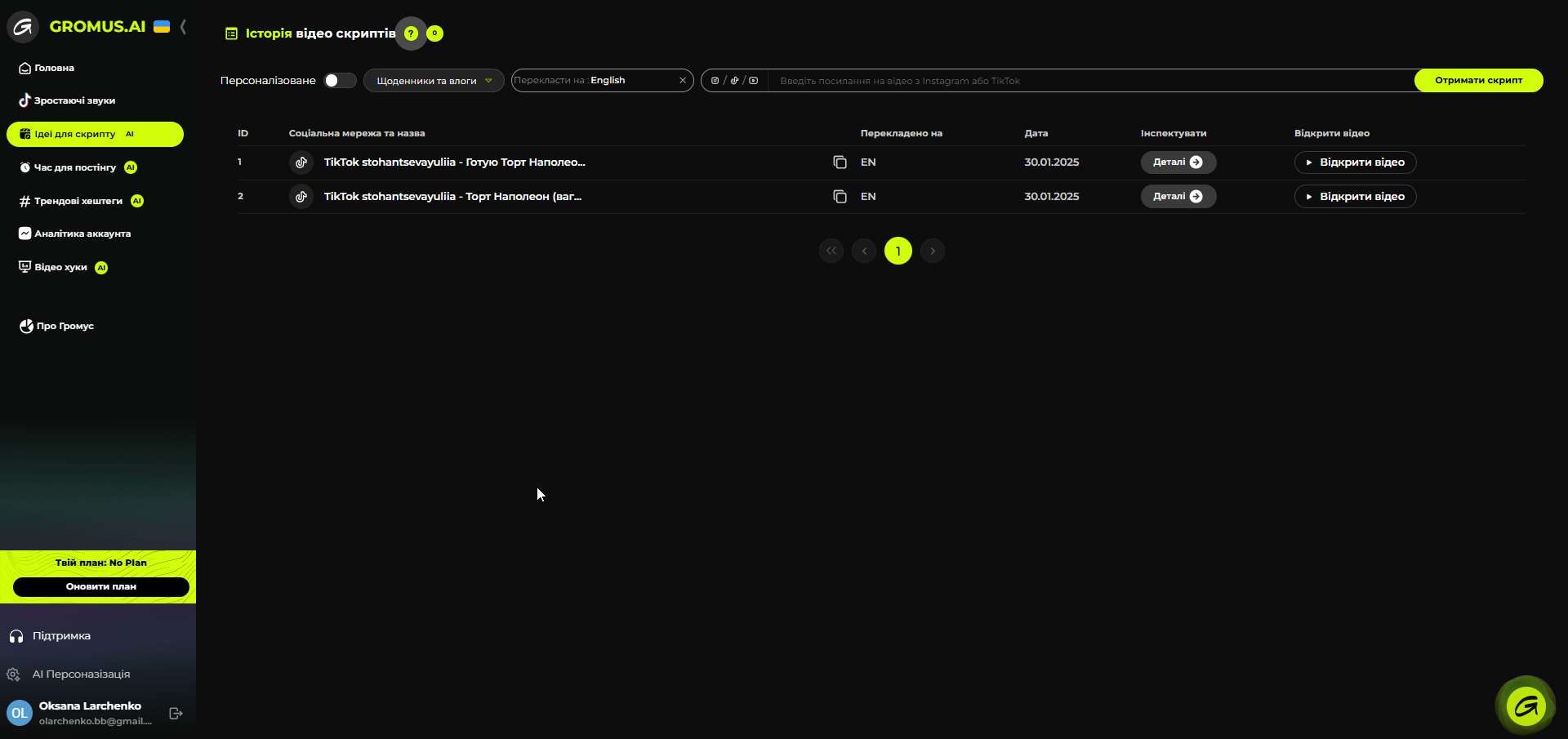Open AI Персоназізація settings
The width and height of the screenshot is (1568, 739).
pos(69,674)
